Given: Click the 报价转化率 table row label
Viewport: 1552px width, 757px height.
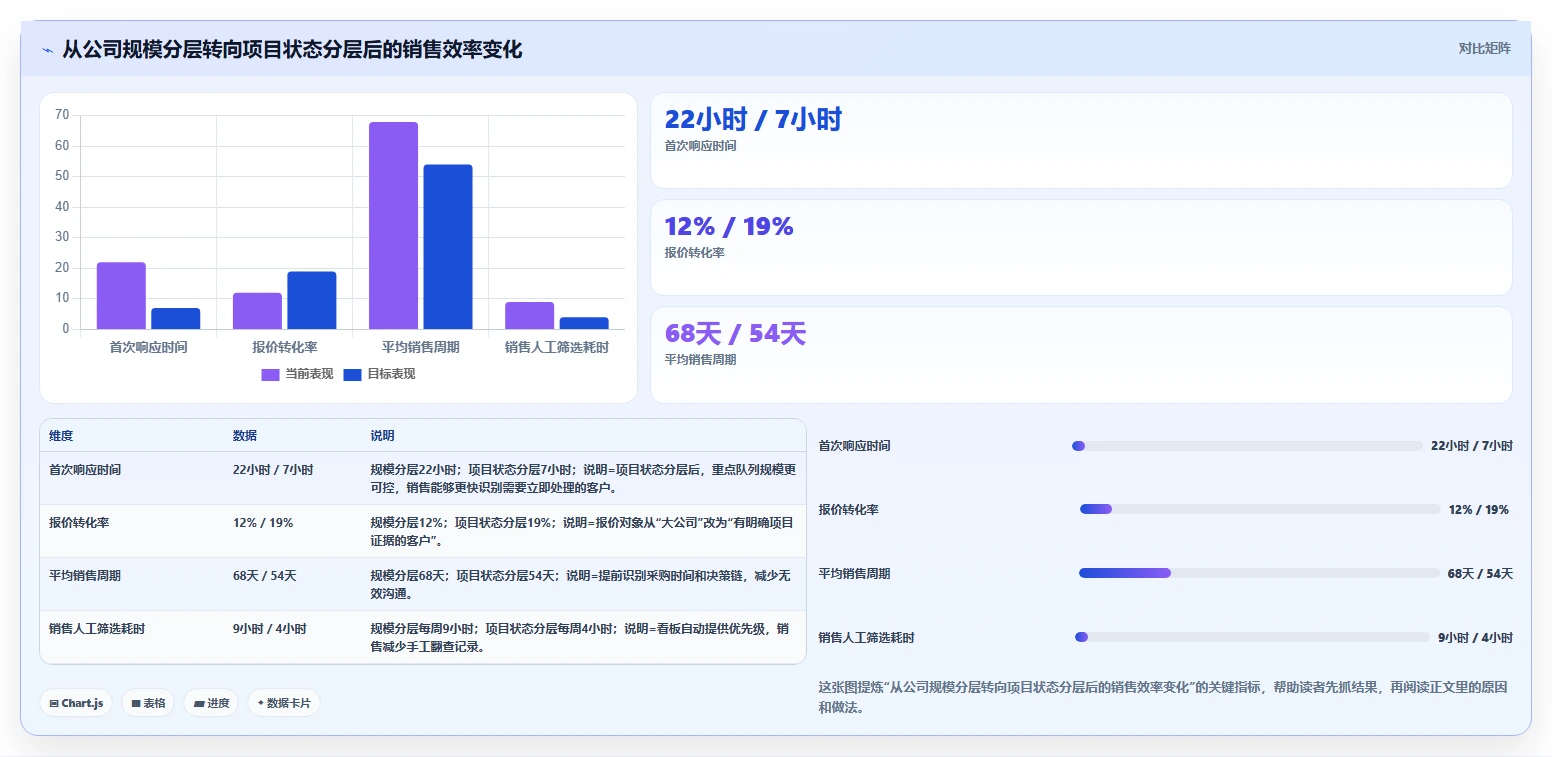Looking at the screenshot, I should [79, 523].
